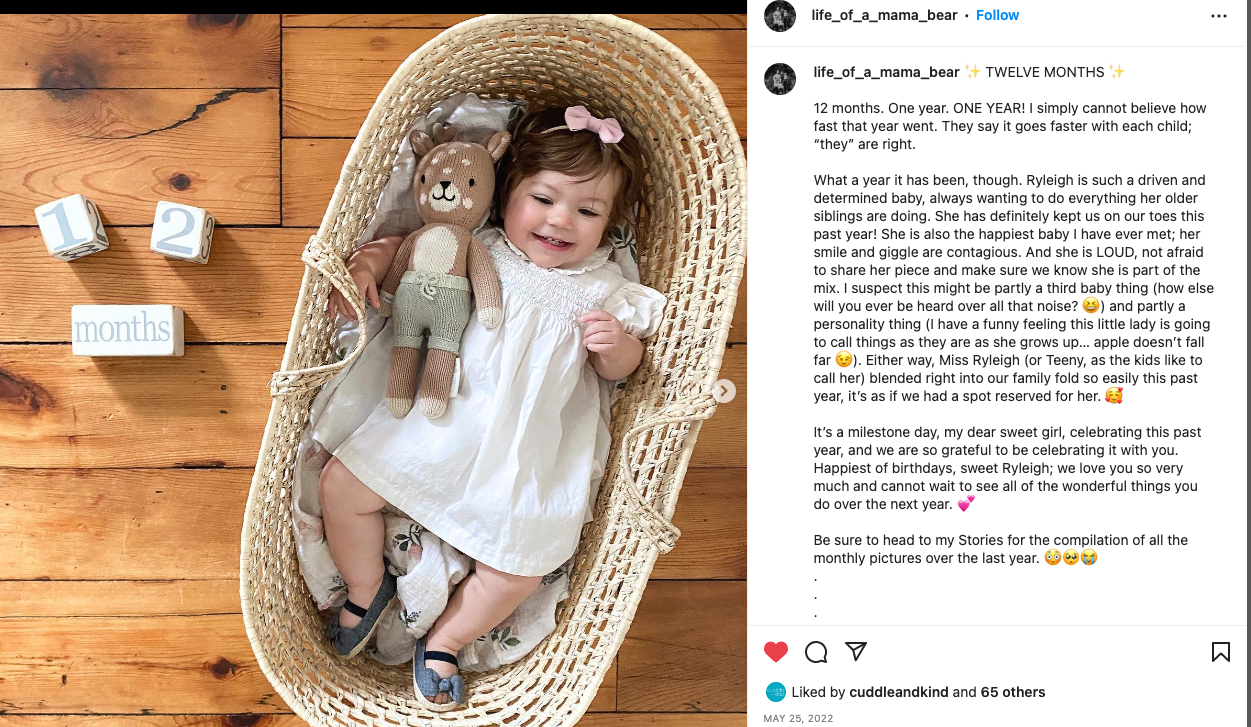
Task: Select the 'months' wooden block in the photo
Action: point(127,330)
